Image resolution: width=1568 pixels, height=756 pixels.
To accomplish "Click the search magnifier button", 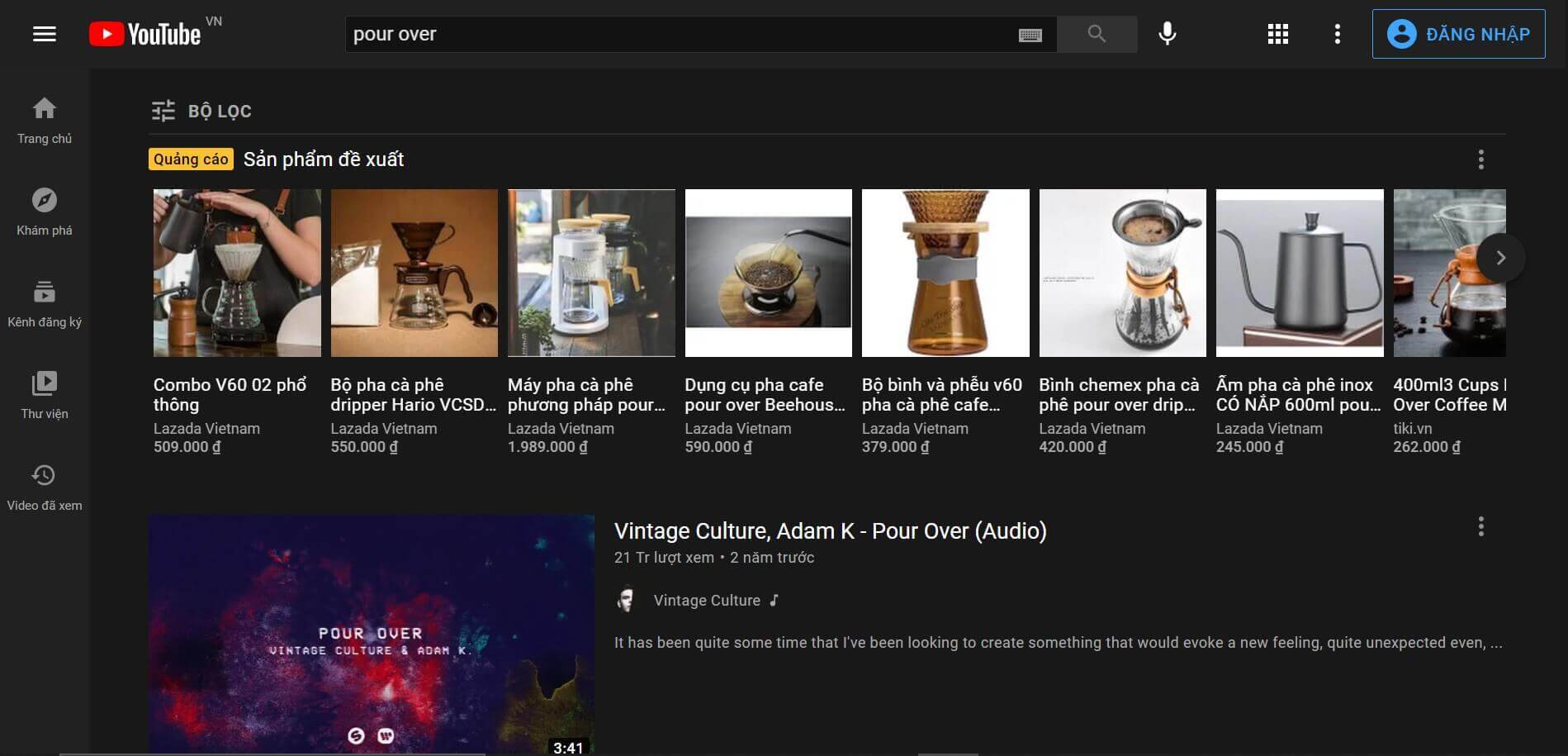I will click(1097, 34).
